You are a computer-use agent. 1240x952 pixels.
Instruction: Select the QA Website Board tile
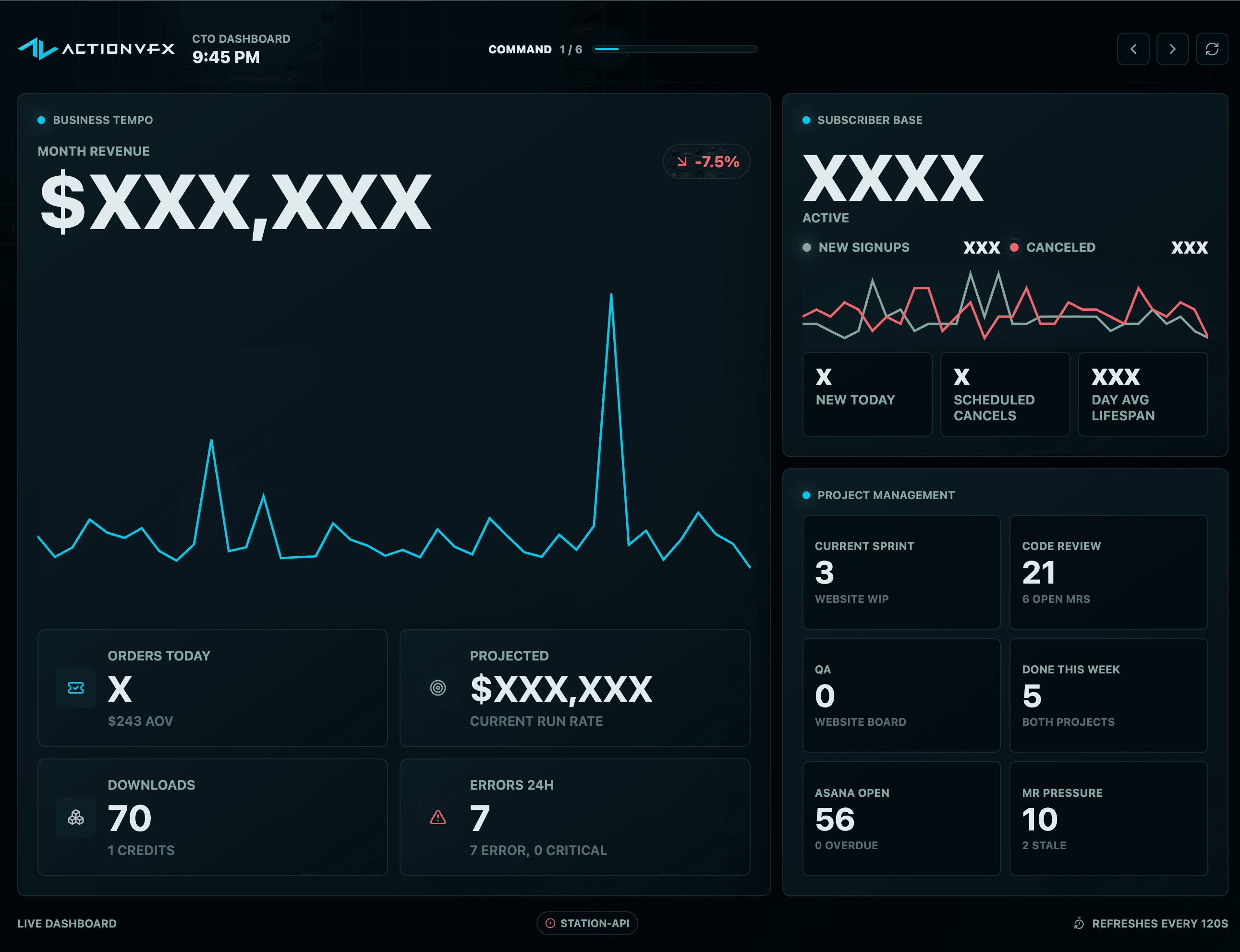pyautogui.click(x=901, y=696)
